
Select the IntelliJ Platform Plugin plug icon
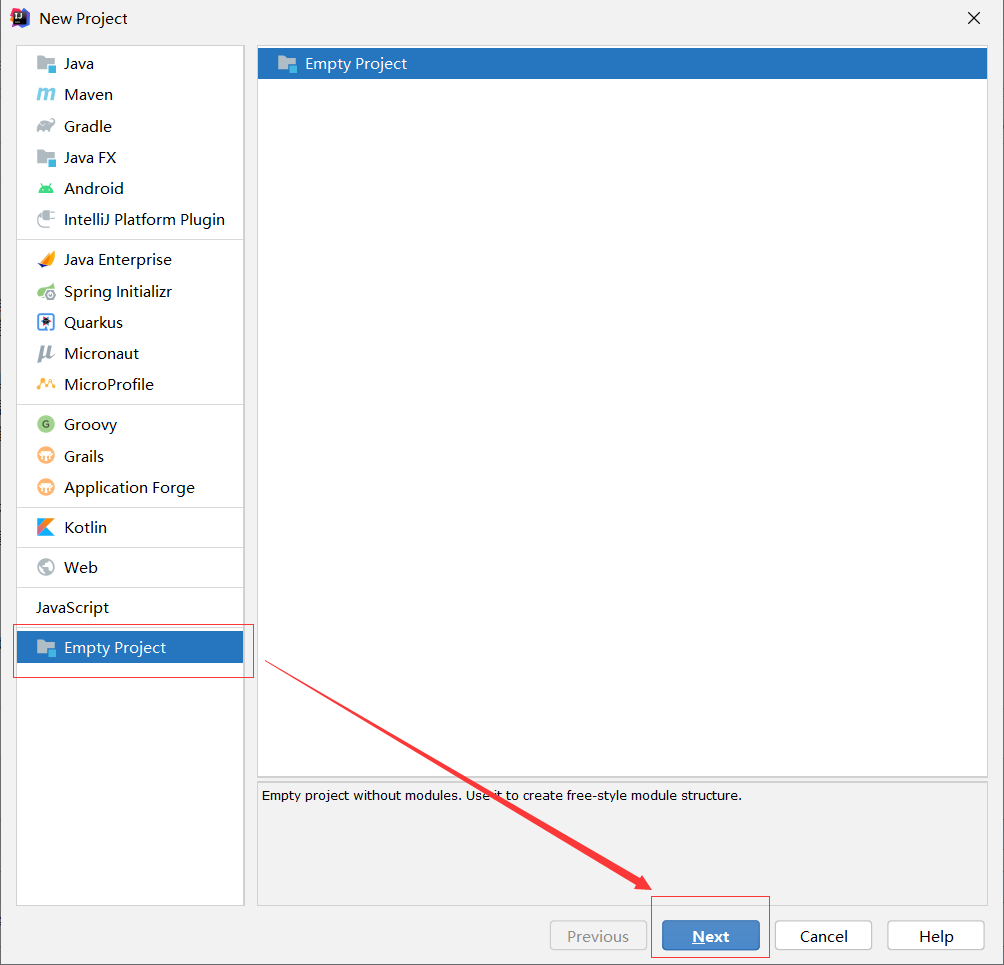point(46,219)
